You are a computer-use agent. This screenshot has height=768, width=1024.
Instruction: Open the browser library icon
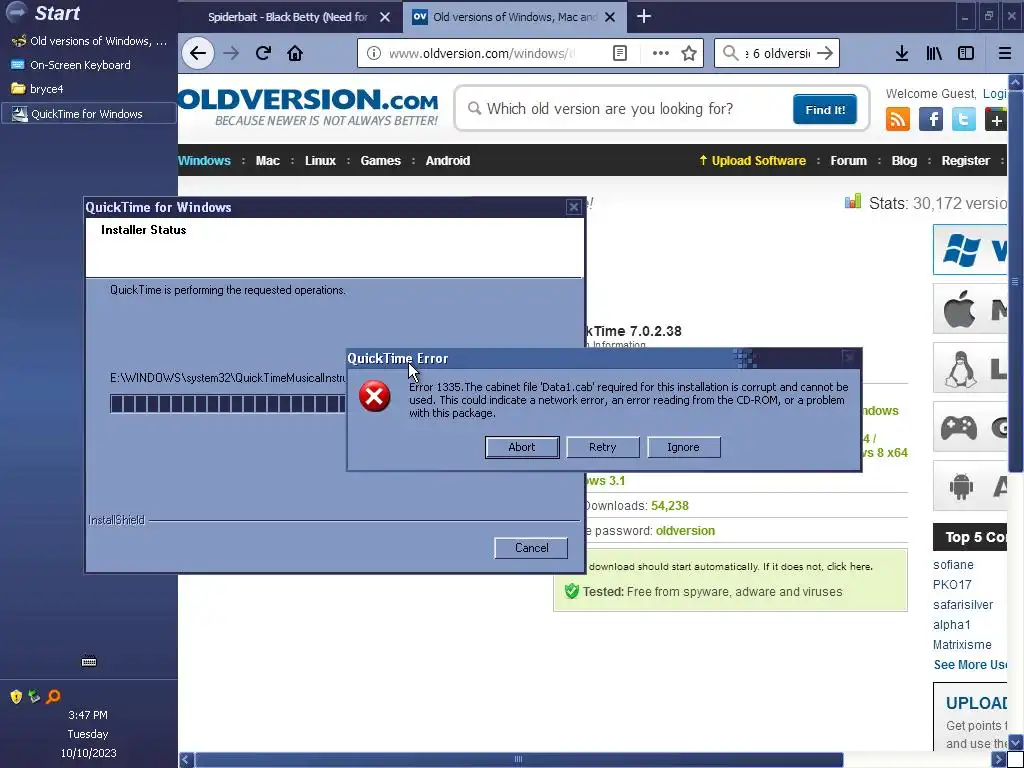click(934, 54)
